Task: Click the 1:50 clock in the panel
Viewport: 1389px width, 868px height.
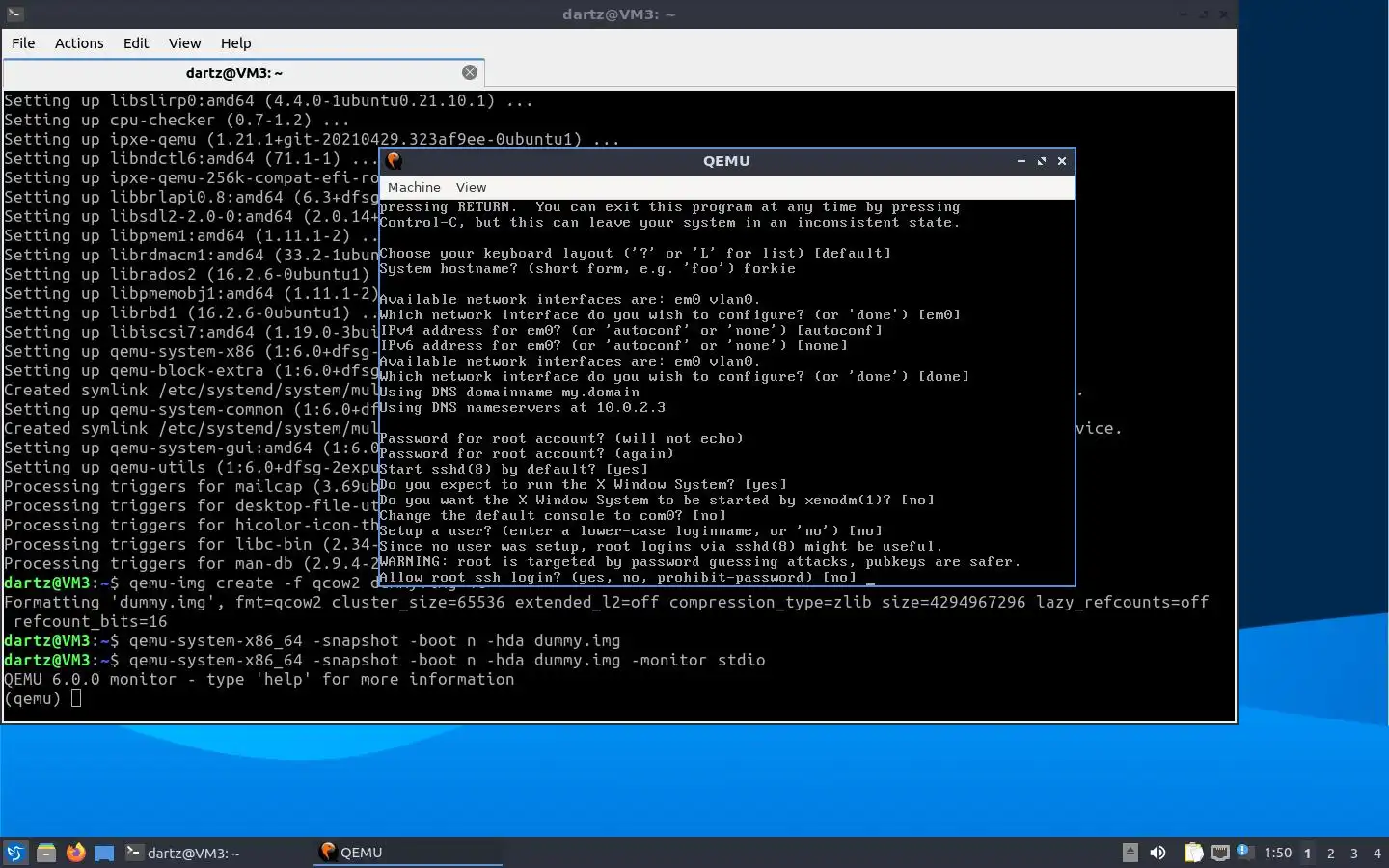Action: (1278, 853)
